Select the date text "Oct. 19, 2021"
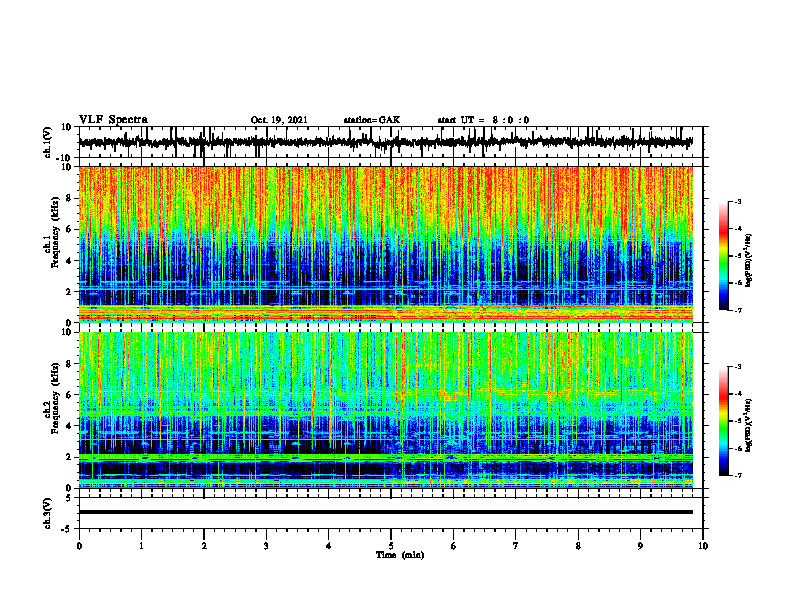 279,120
